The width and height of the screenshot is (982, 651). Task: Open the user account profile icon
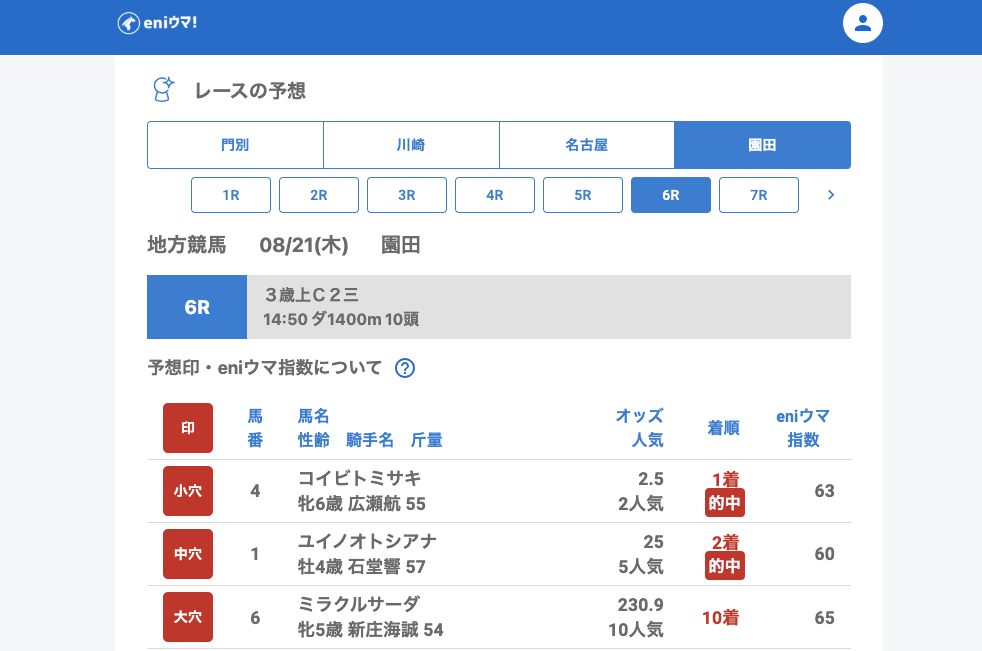point(863,23)
